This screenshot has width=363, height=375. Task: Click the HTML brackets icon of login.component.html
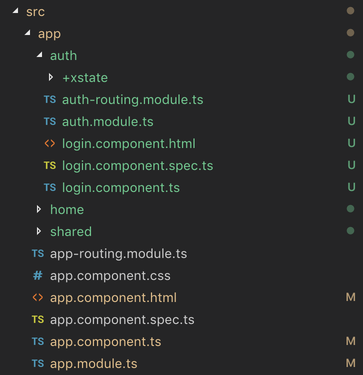50,143
